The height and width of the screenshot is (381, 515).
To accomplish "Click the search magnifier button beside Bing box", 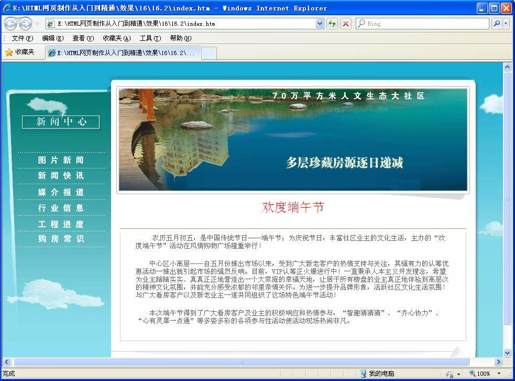I will tap(497, 24).
